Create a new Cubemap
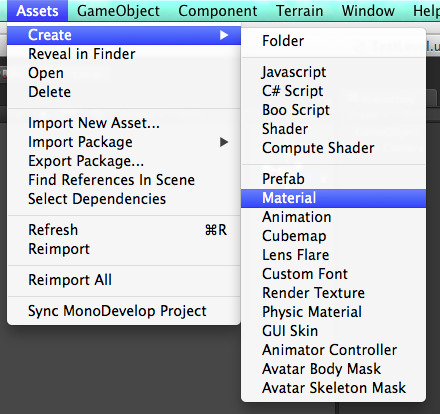Screen dimensions: 440x414 [x=333, y=236]
